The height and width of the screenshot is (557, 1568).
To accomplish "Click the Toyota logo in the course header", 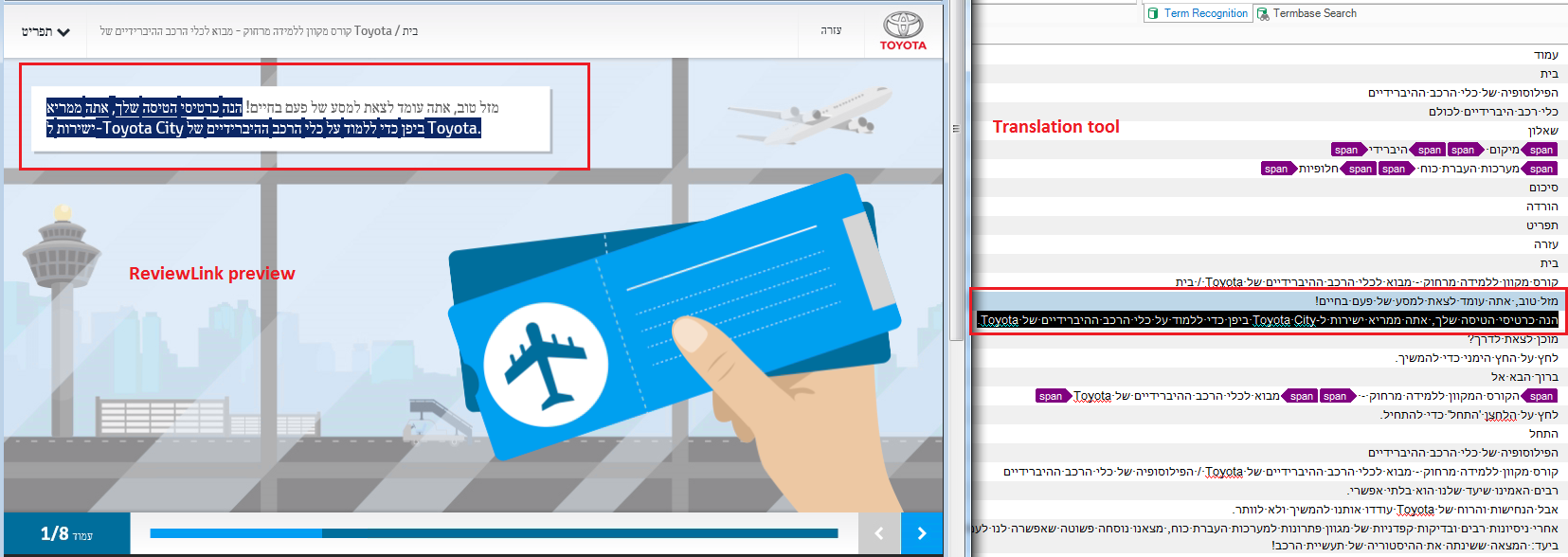I will 903,31.
